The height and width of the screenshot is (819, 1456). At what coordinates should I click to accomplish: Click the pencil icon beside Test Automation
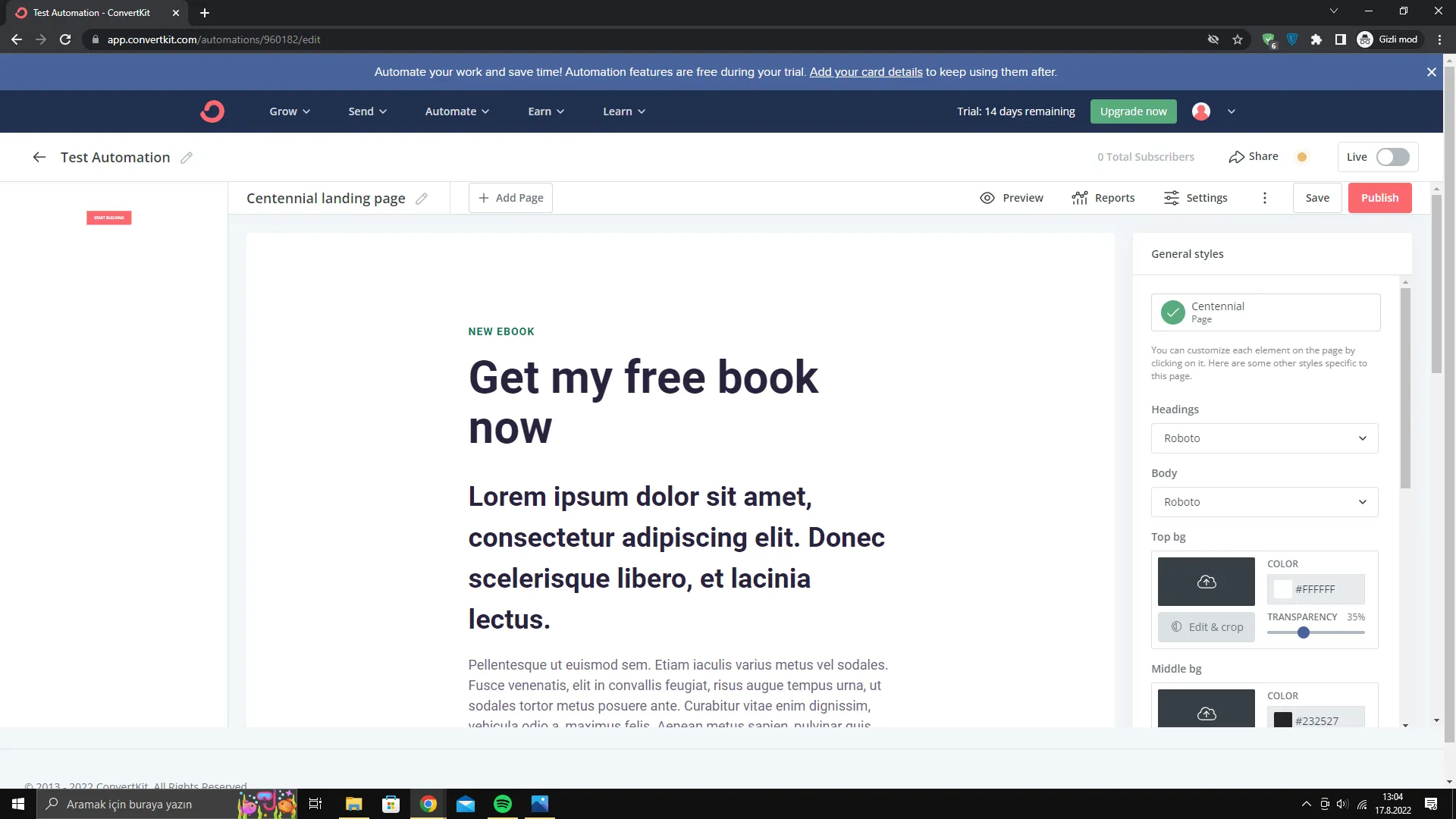187,158
